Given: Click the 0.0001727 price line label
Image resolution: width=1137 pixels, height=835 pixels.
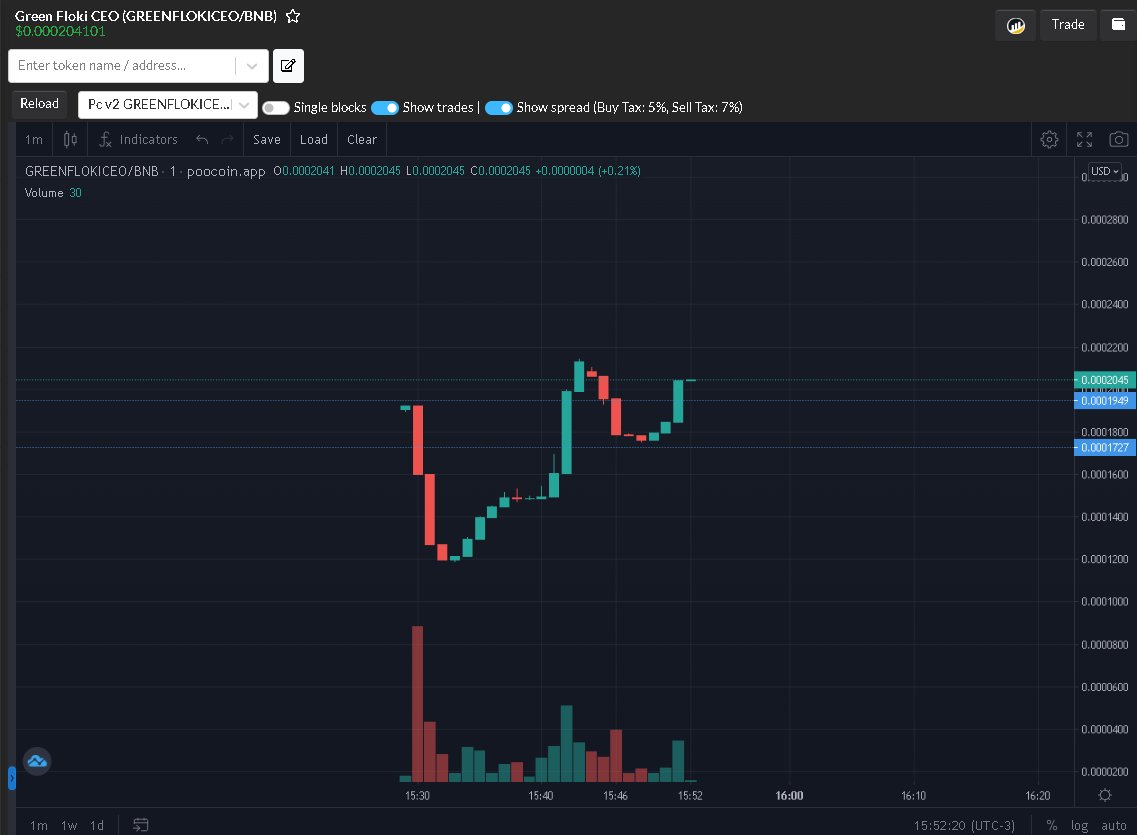Looking at the screenshot, I should pyautogui.click(x=1104, y=447).
